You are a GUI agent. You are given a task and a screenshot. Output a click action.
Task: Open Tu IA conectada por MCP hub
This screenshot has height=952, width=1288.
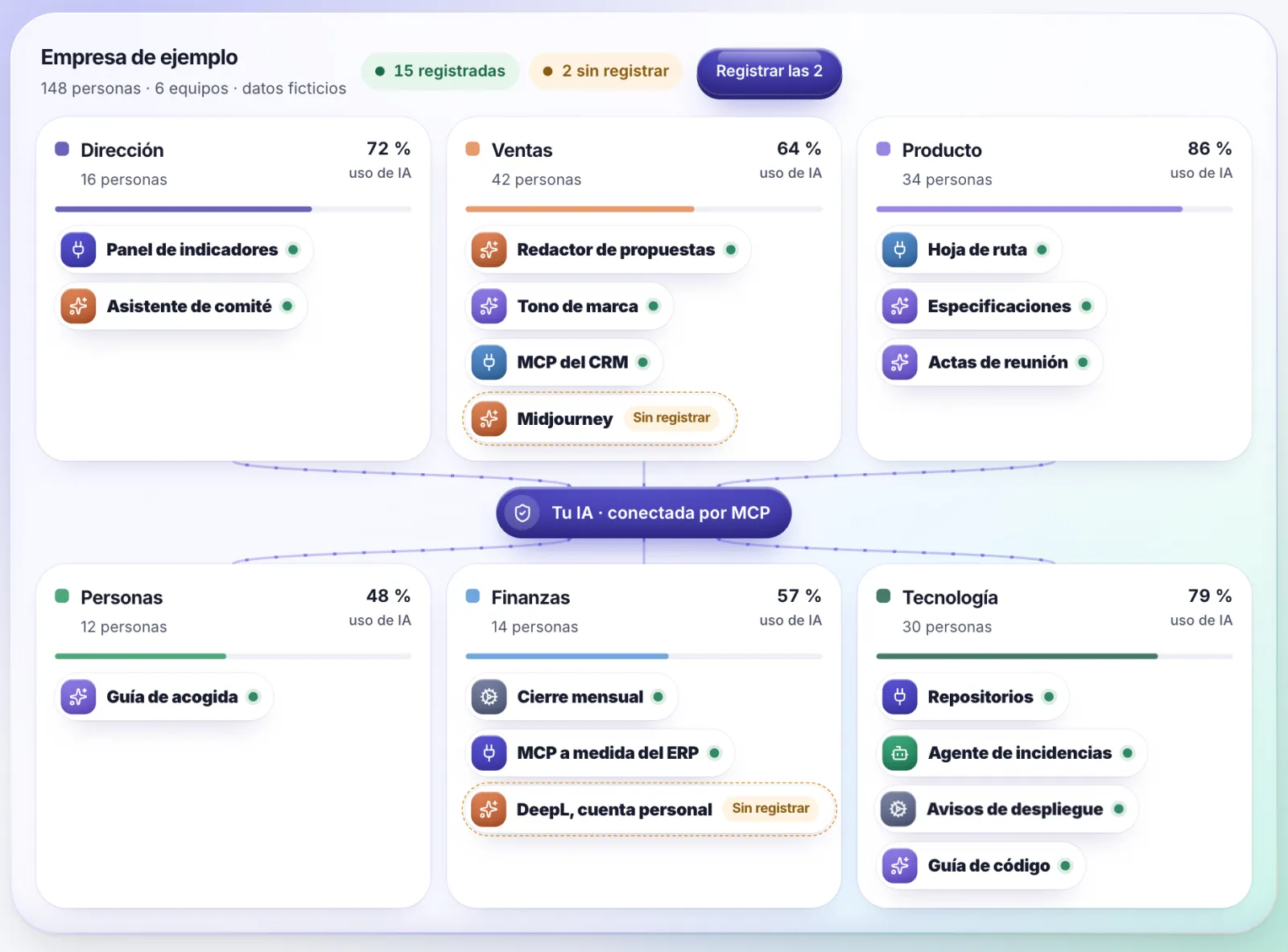pos(644,513)
